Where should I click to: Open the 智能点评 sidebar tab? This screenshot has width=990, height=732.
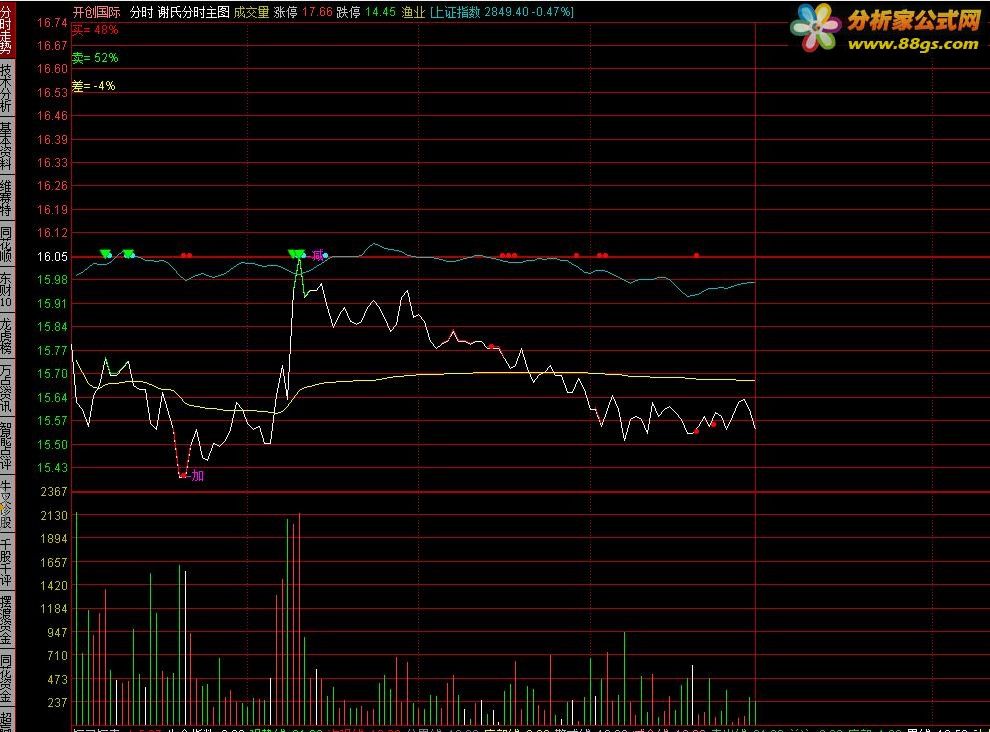[x=6, y=445]
